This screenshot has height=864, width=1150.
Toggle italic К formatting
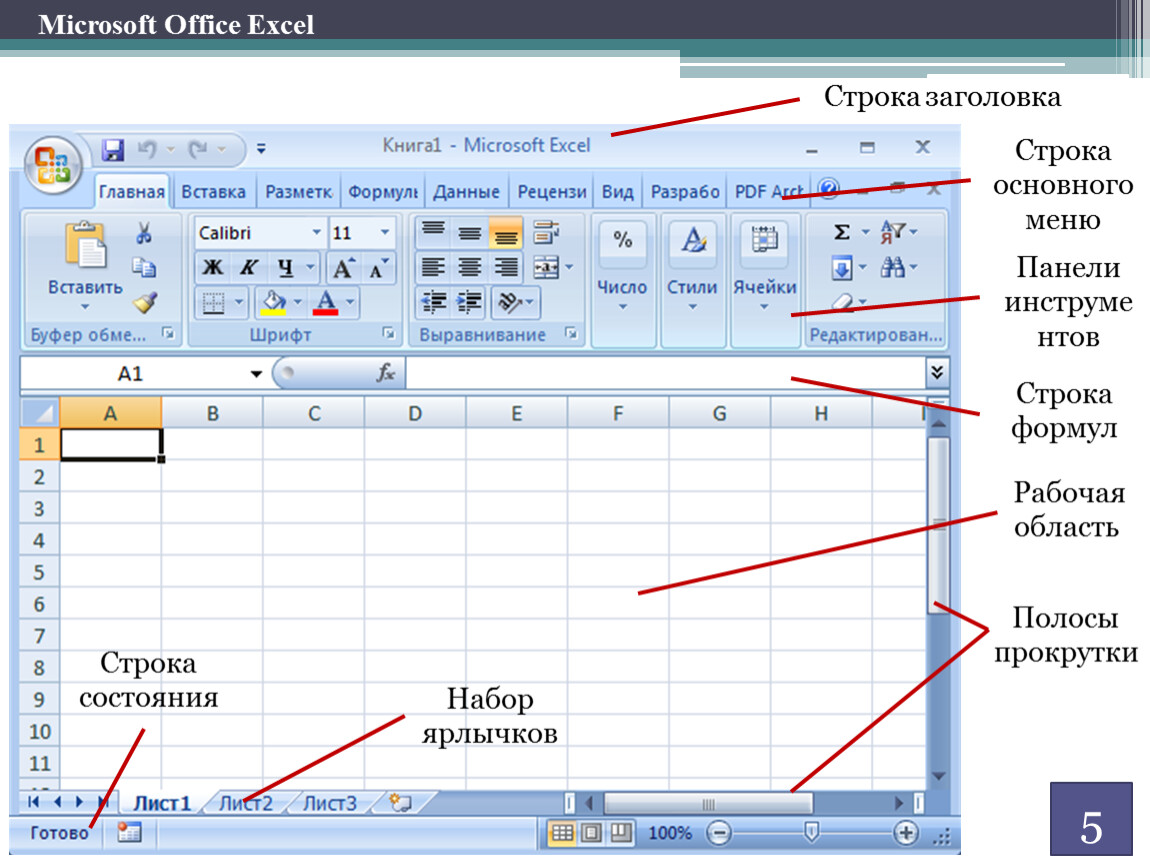click(248, 268)
